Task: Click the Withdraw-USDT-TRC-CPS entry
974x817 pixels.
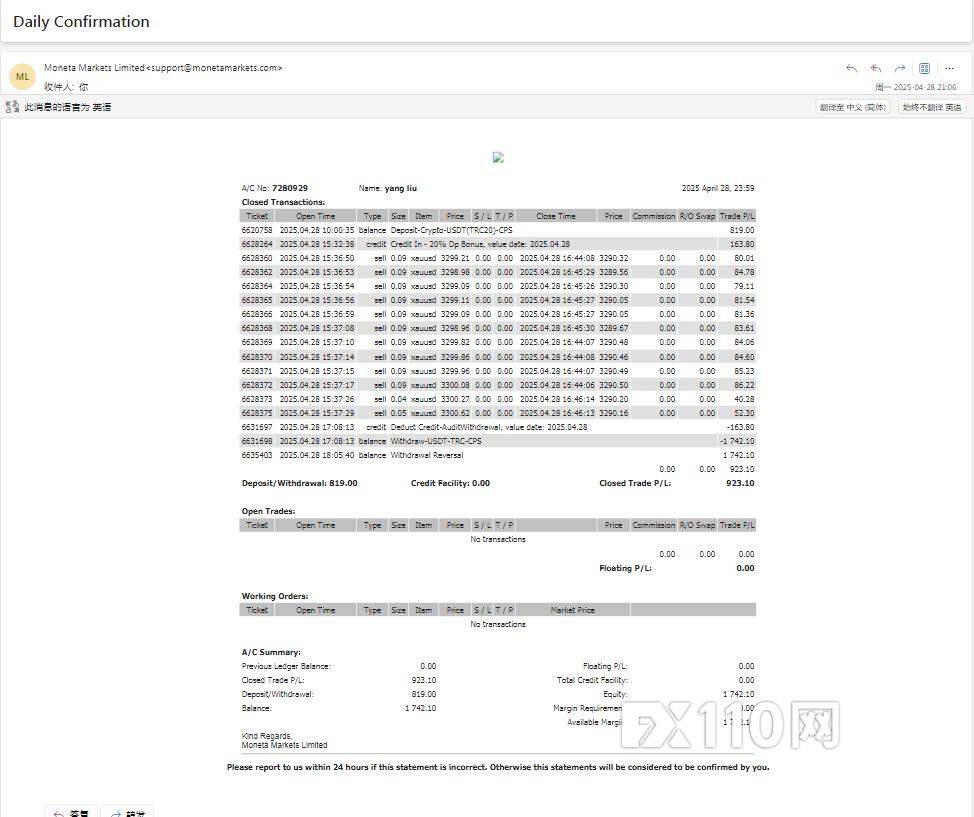Action: tap(436, 441)
